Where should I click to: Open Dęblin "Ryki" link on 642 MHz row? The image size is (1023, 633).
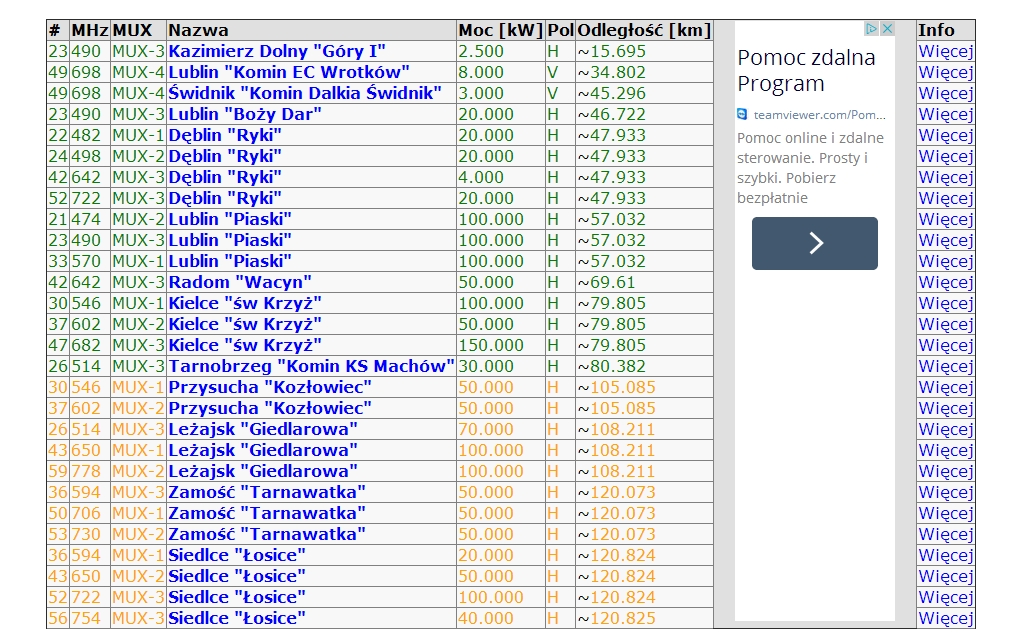pos(225,177)
